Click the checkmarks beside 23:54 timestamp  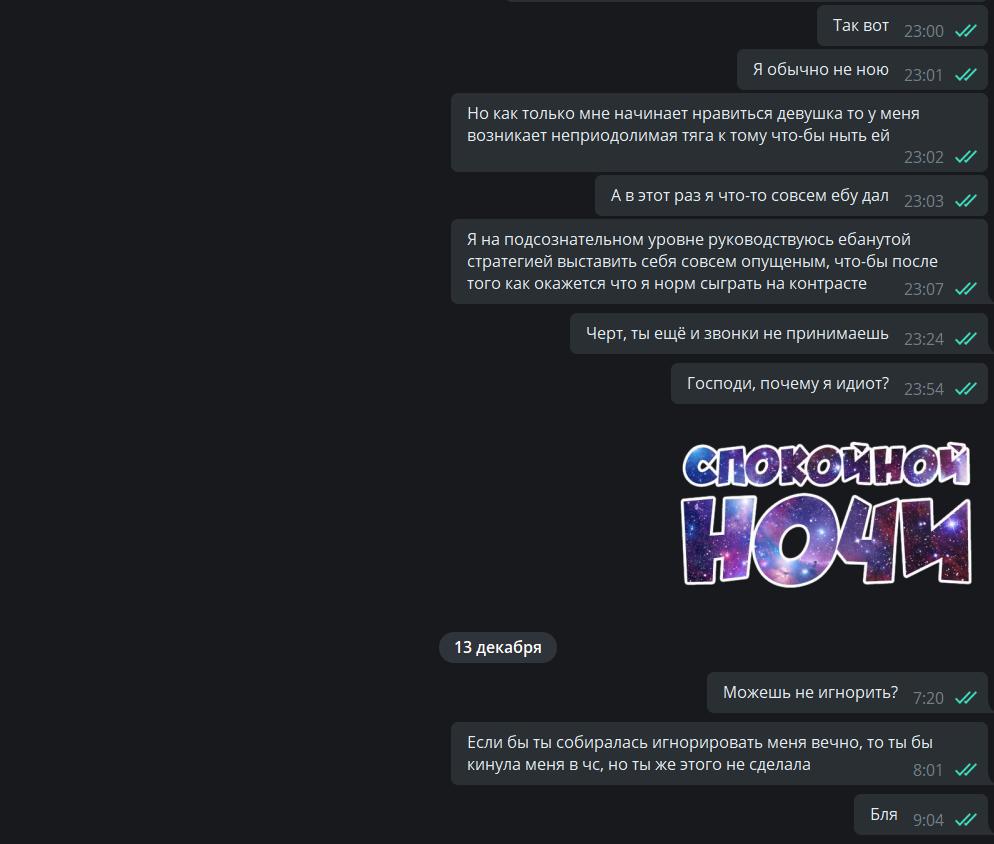pos(965,389)
